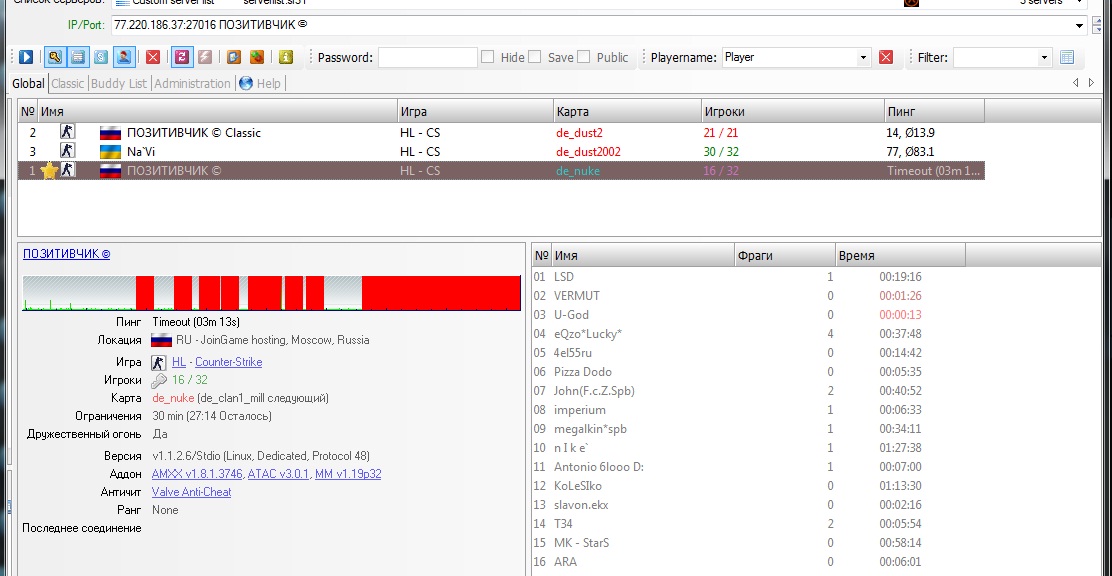Click the Counter-Strike icon on Na`Vi row
This screenshot has width=1112, height=576.
tap(67, 150)
